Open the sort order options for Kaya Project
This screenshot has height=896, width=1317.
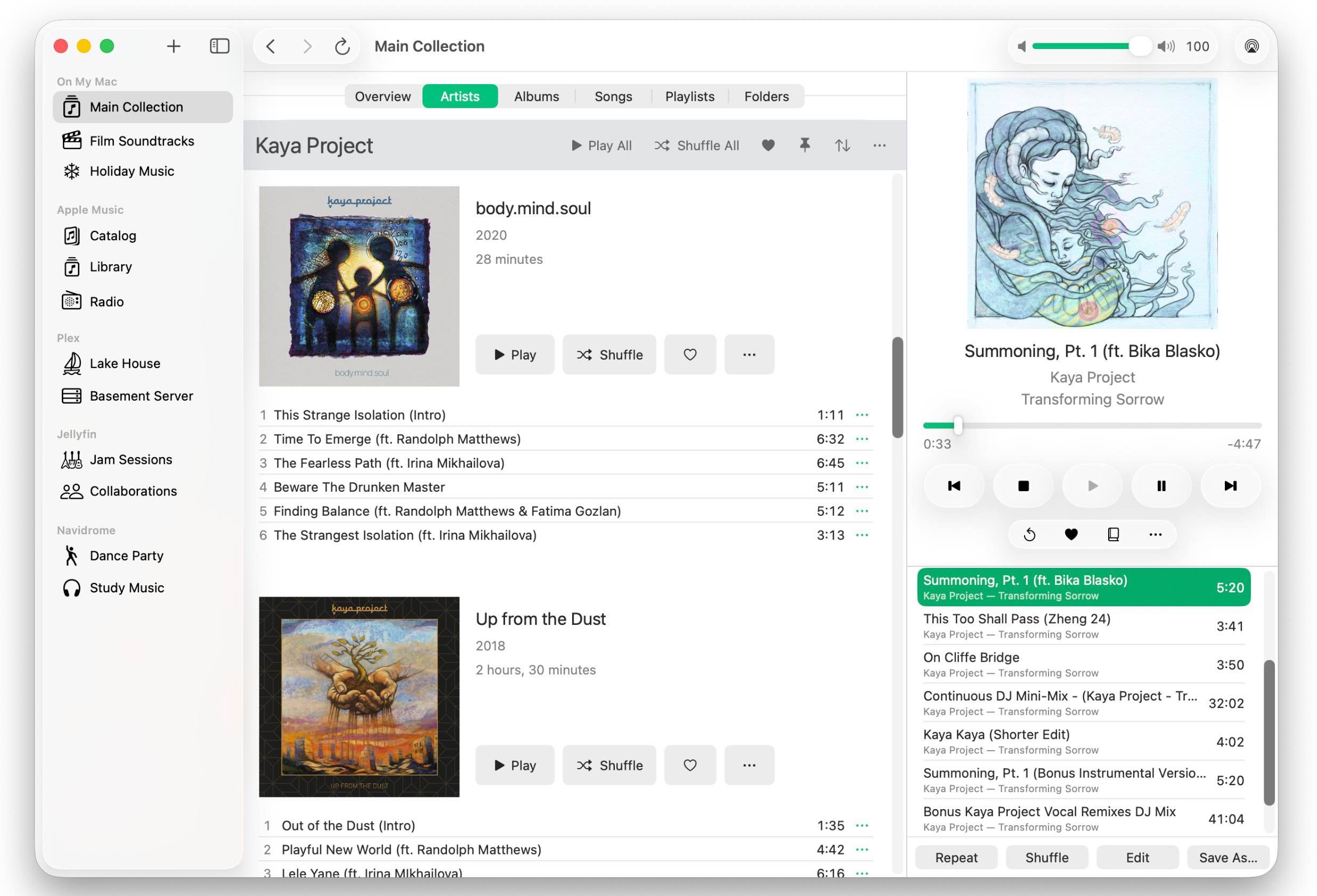842,145
